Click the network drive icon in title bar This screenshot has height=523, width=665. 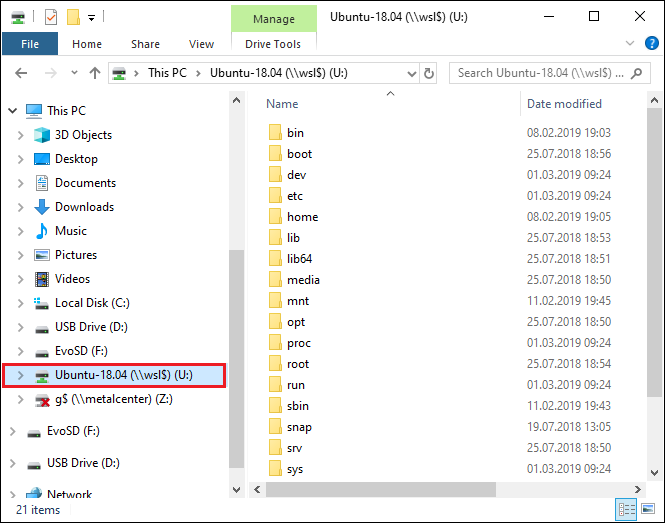18,18
